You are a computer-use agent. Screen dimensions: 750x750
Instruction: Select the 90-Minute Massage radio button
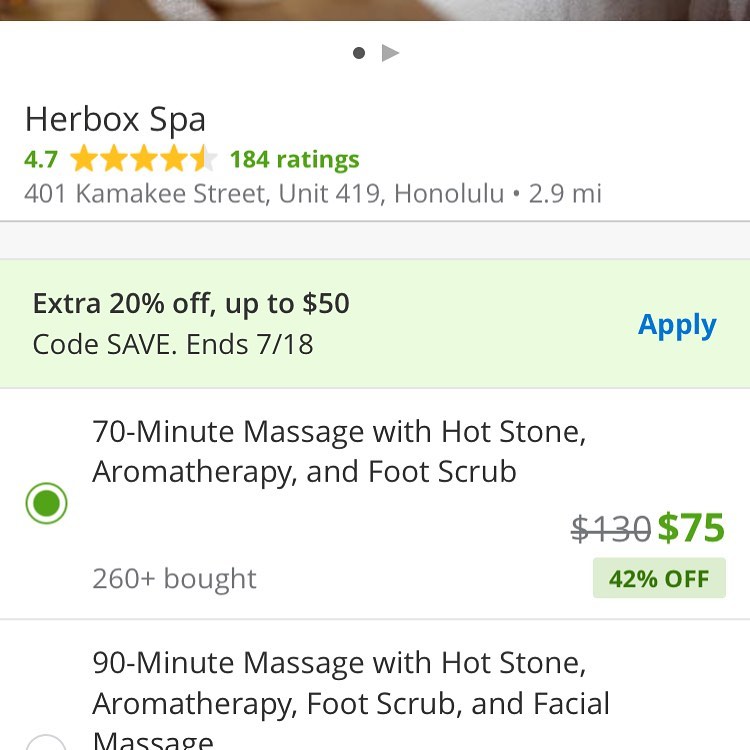pos(46,743)
